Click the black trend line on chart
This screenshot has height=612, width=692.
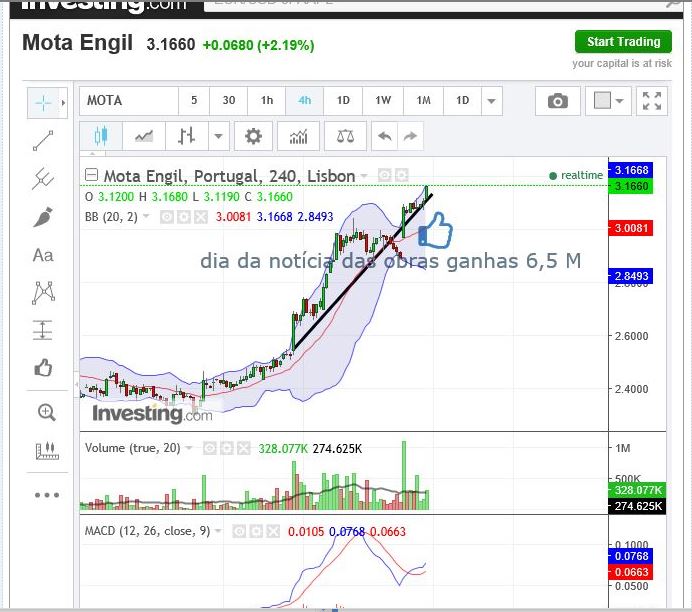pyautogui.click(x=363, y=272)
